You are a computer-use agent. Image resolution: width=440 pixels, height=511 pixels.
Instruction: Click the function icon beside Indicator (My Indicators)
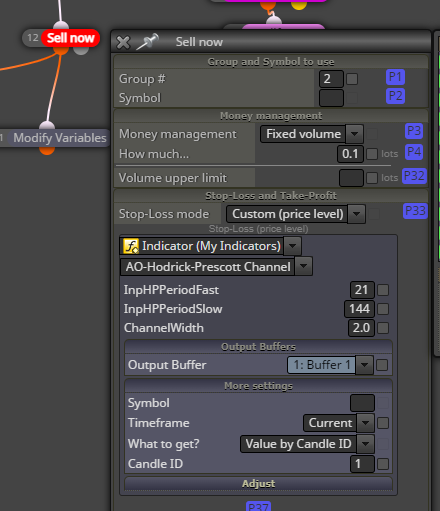coord(131,246)
